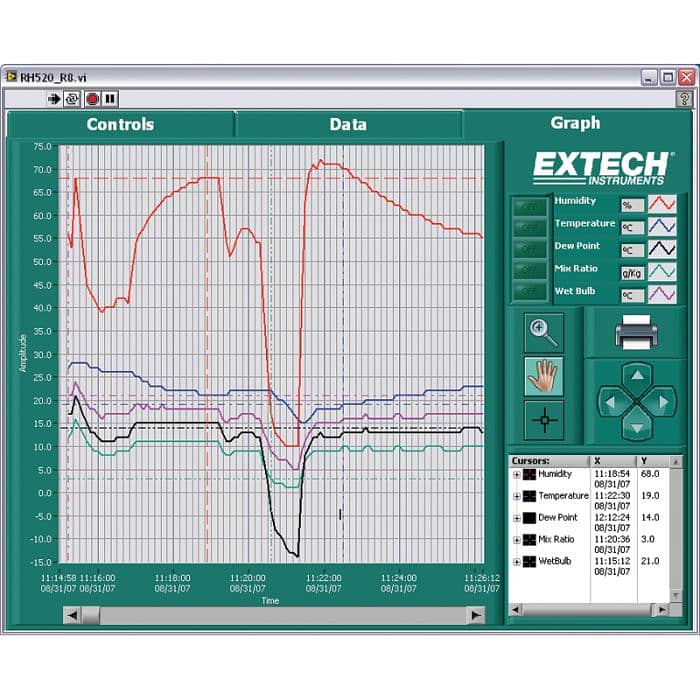The height and width of the screenshot is (700, 700).
Task: Click the Y column header
Action: pyautogui.click(x=654, y=461)
